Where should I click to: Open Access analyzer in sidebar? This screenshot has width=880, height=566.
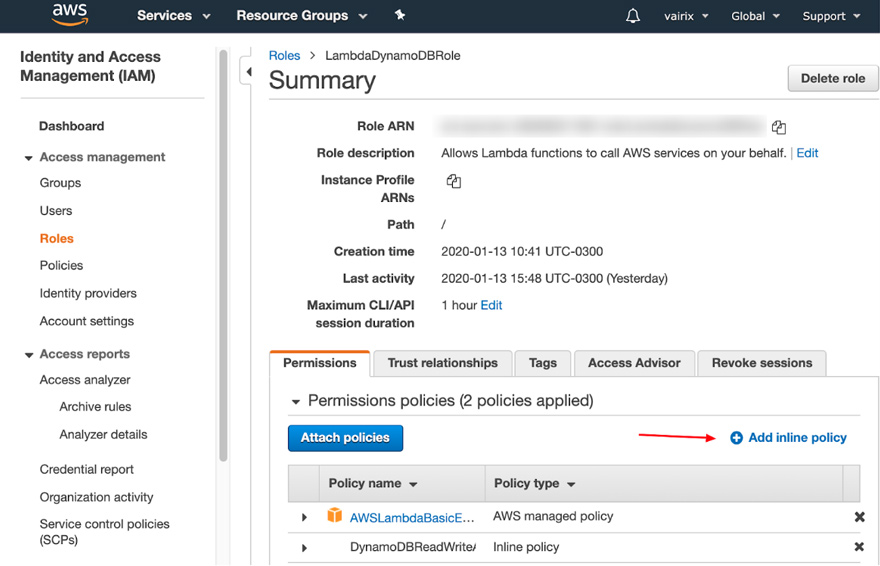coord(85,380)
